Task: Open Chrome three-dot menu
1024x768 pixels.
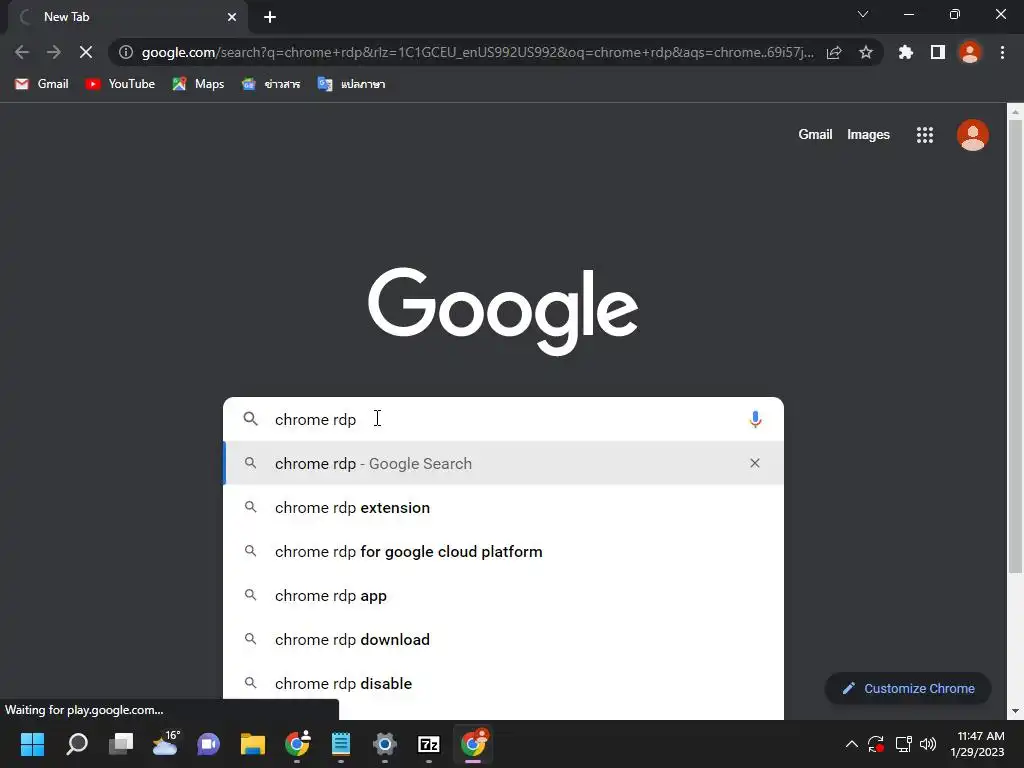Action: click(x=1002, y=52)
